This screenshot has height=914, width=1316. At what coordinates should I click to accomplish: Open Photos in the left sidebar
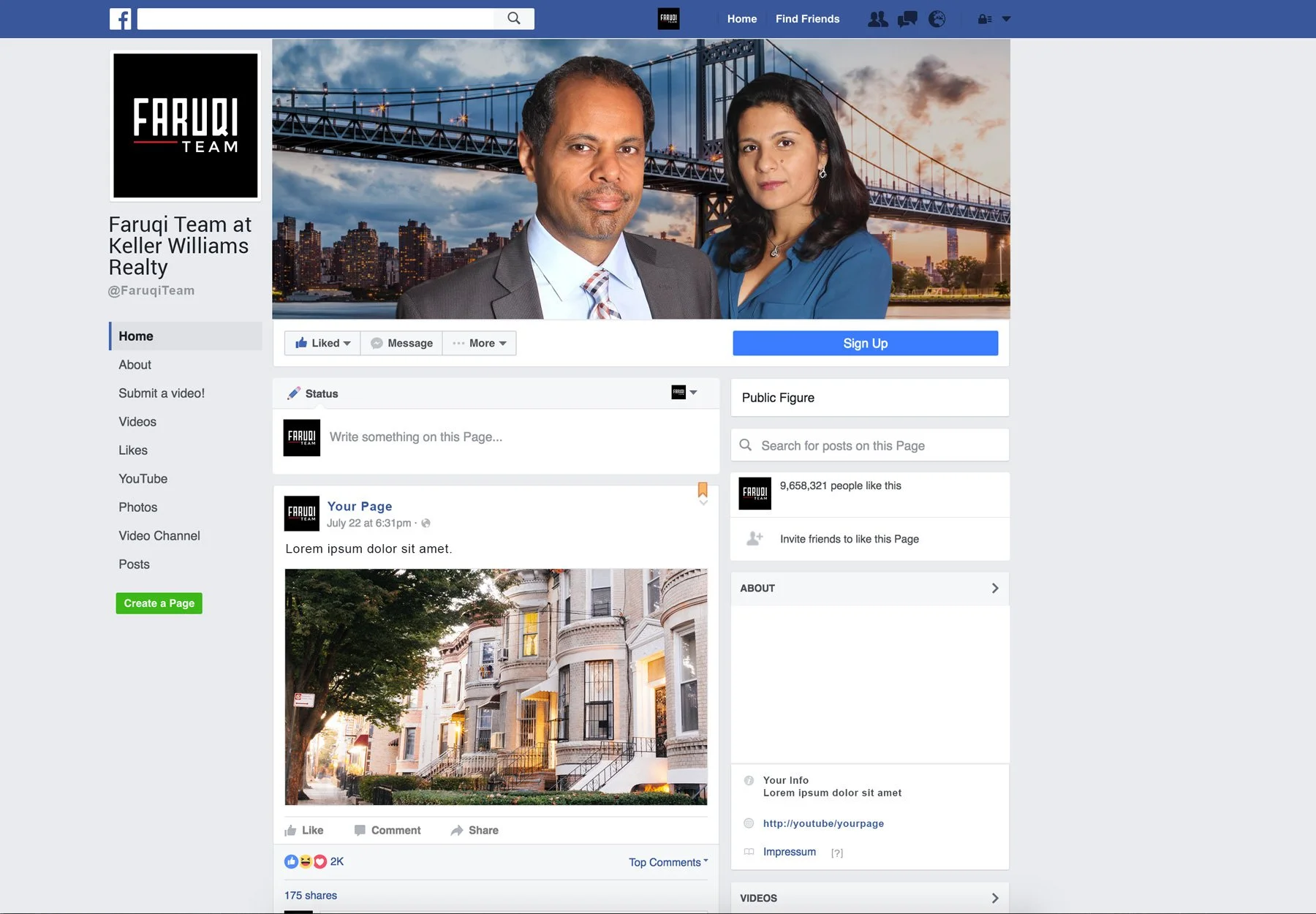tap(138, 507)
